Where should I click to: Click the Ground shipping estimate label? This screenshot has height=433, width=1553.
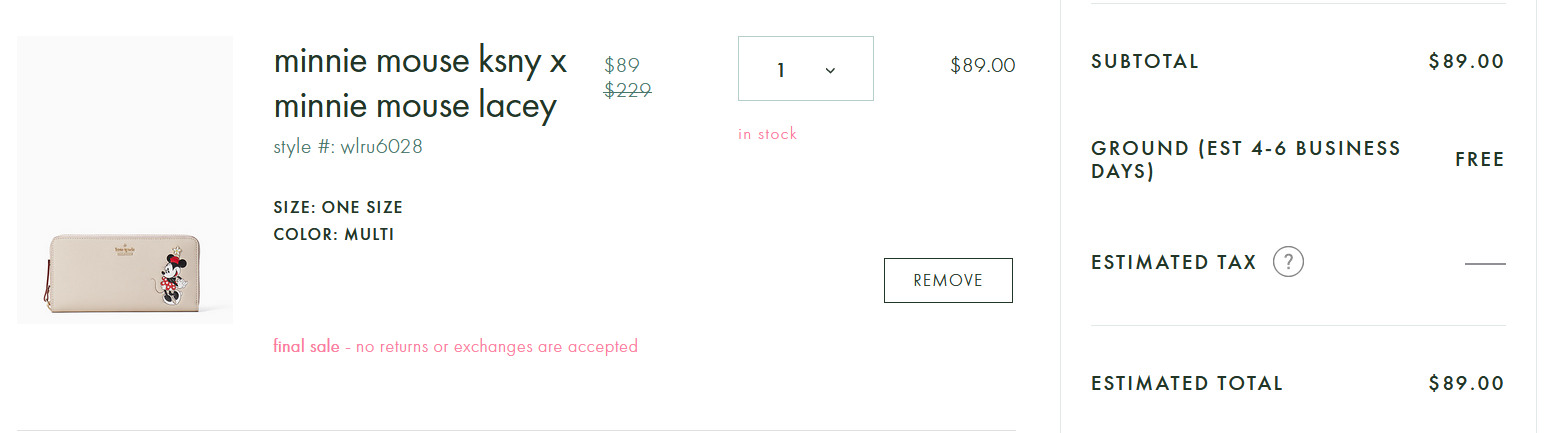point(1245,160)
